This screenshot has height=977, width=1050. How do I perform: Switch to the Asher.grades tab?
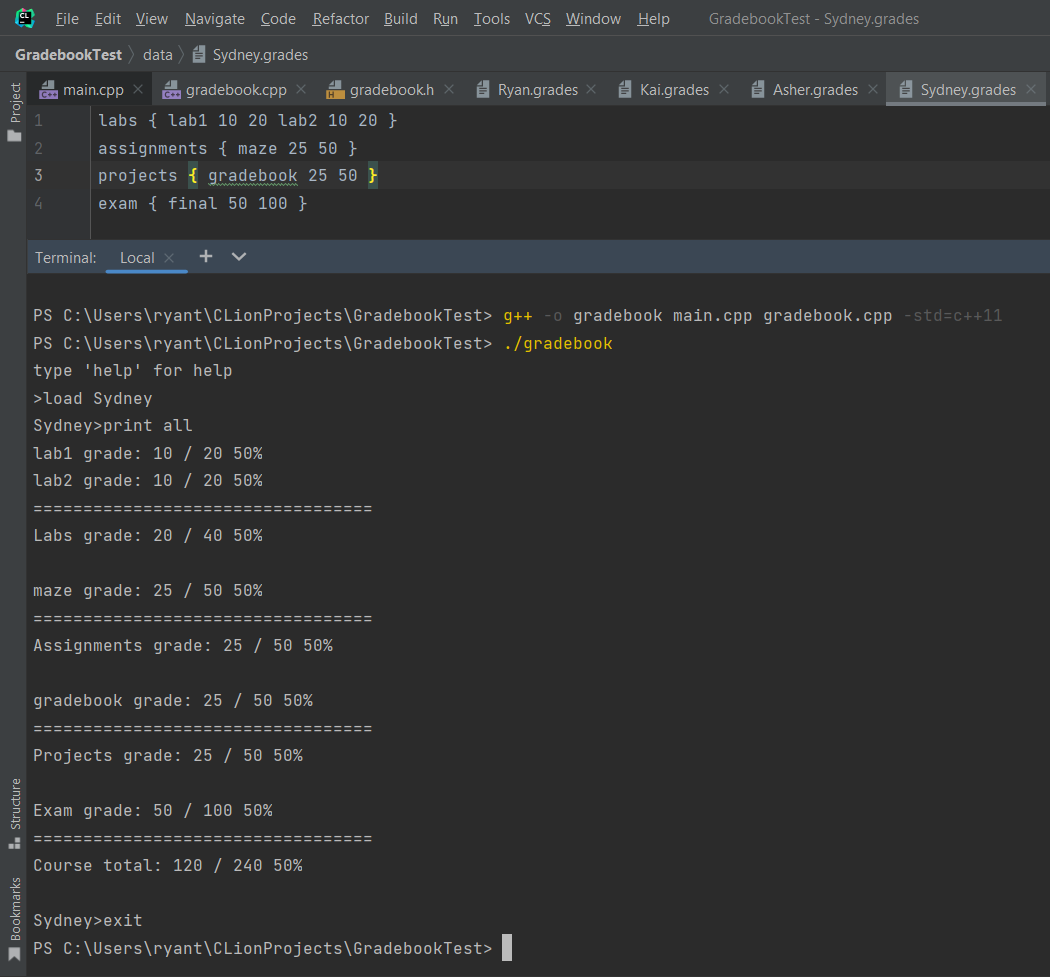coord(816,88)
